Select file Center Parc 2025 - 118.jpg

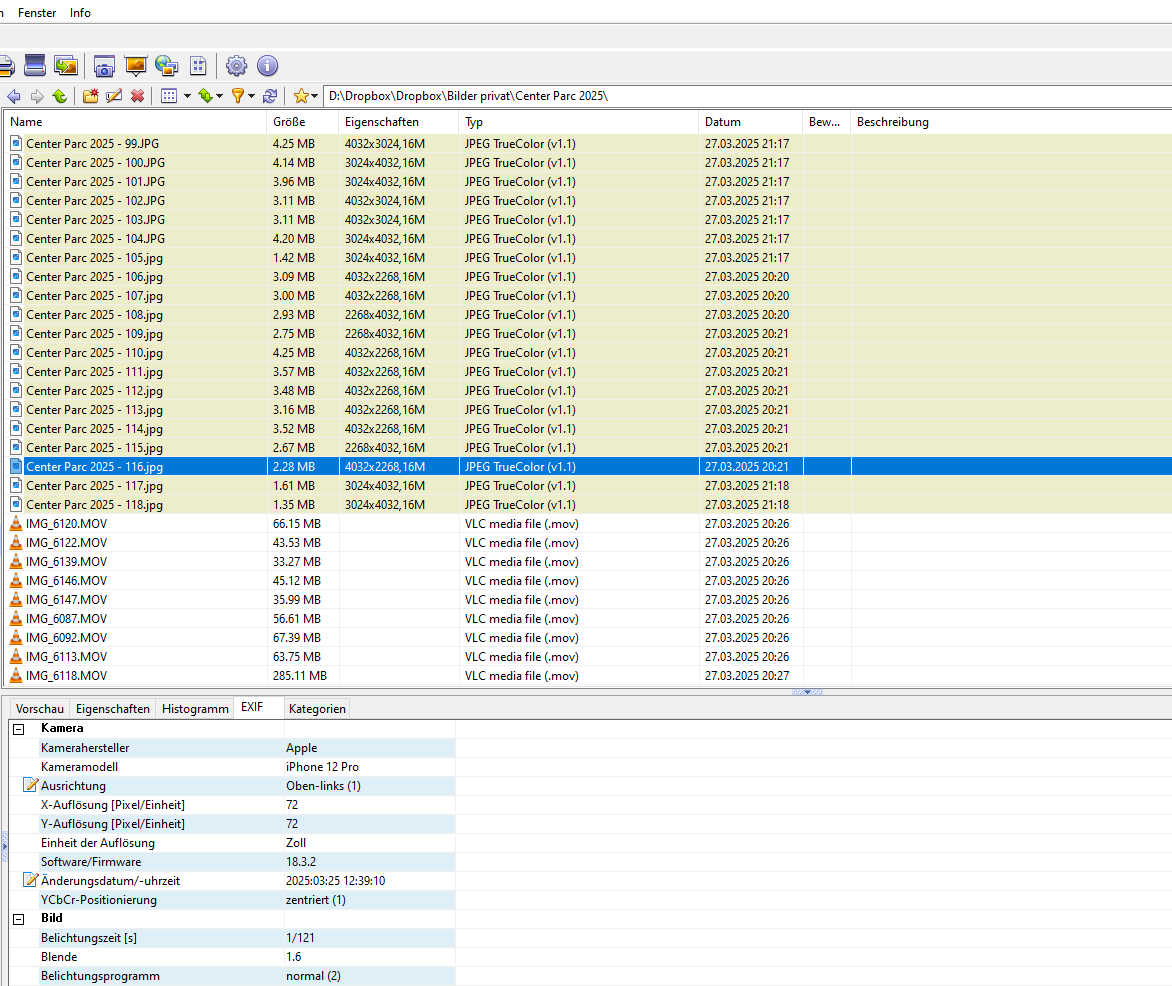point(94,505)
